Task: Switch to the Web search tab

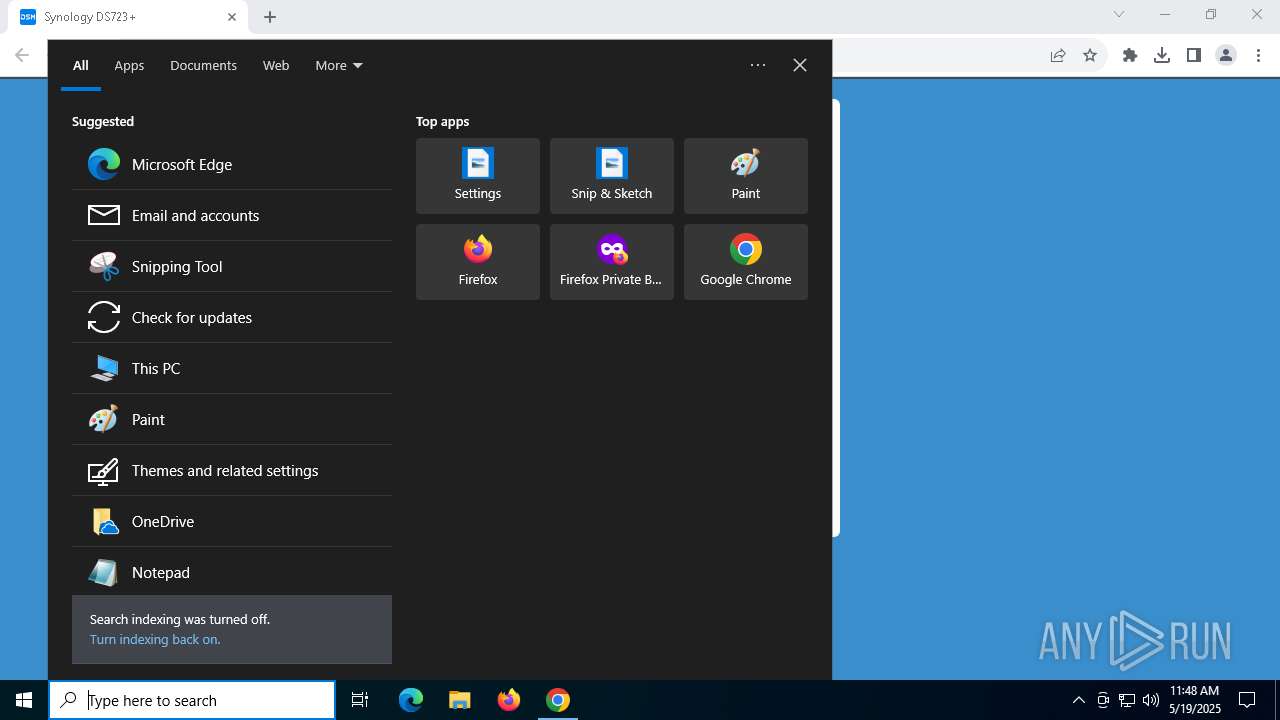Action: click(276, 65)
